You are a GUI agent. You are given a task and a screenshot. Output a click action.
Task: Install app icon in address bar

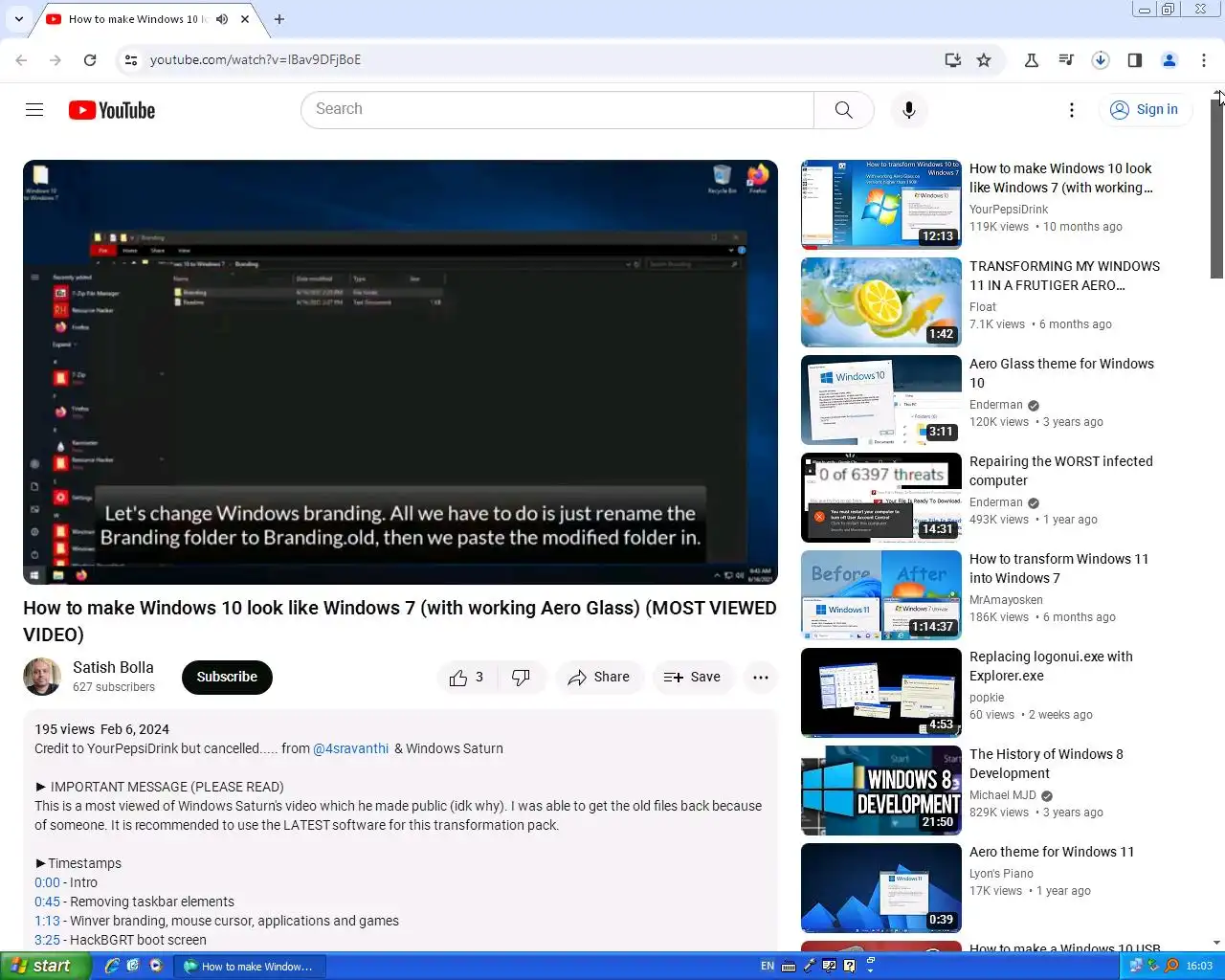click(x=952, y=59)
